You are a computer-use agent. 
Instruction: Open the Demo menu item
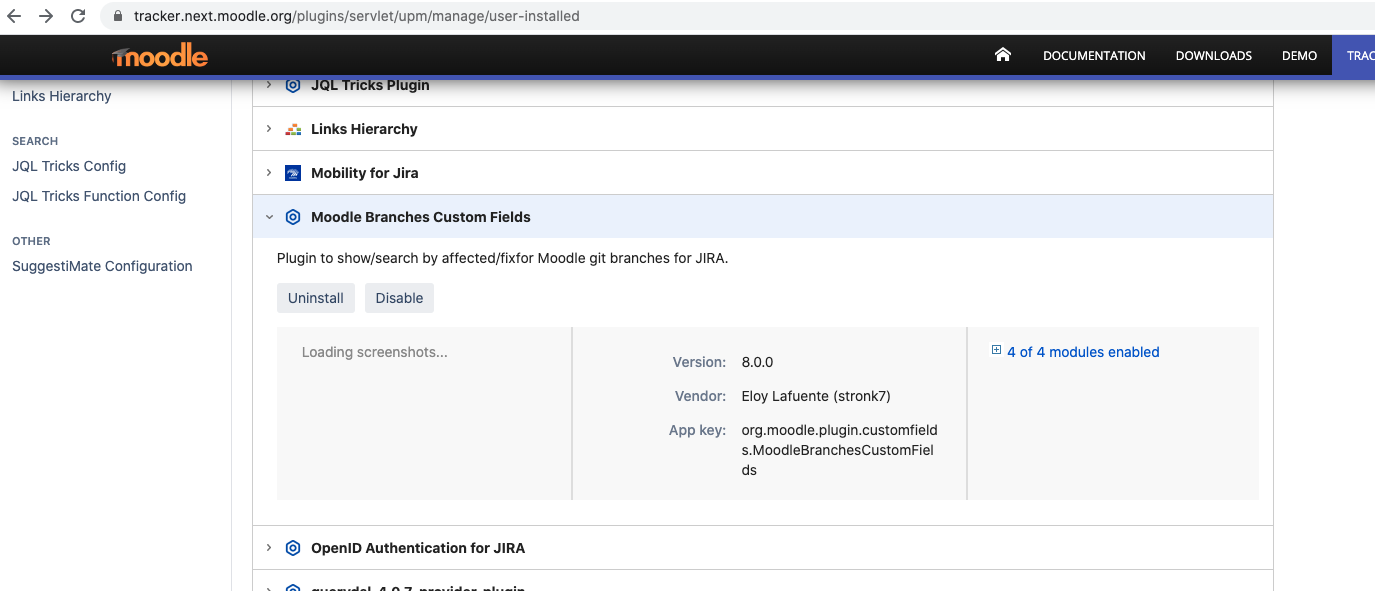click(x=1299, y=56)
